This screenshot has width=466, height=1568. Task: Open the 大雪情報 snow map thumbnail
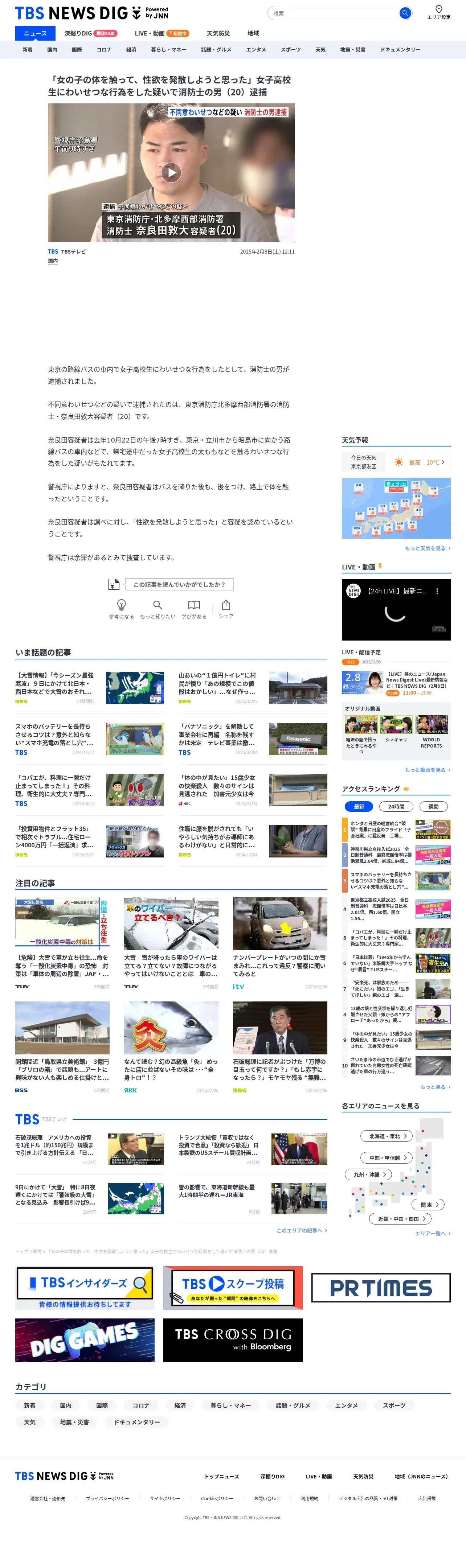(x=135, y=688)
